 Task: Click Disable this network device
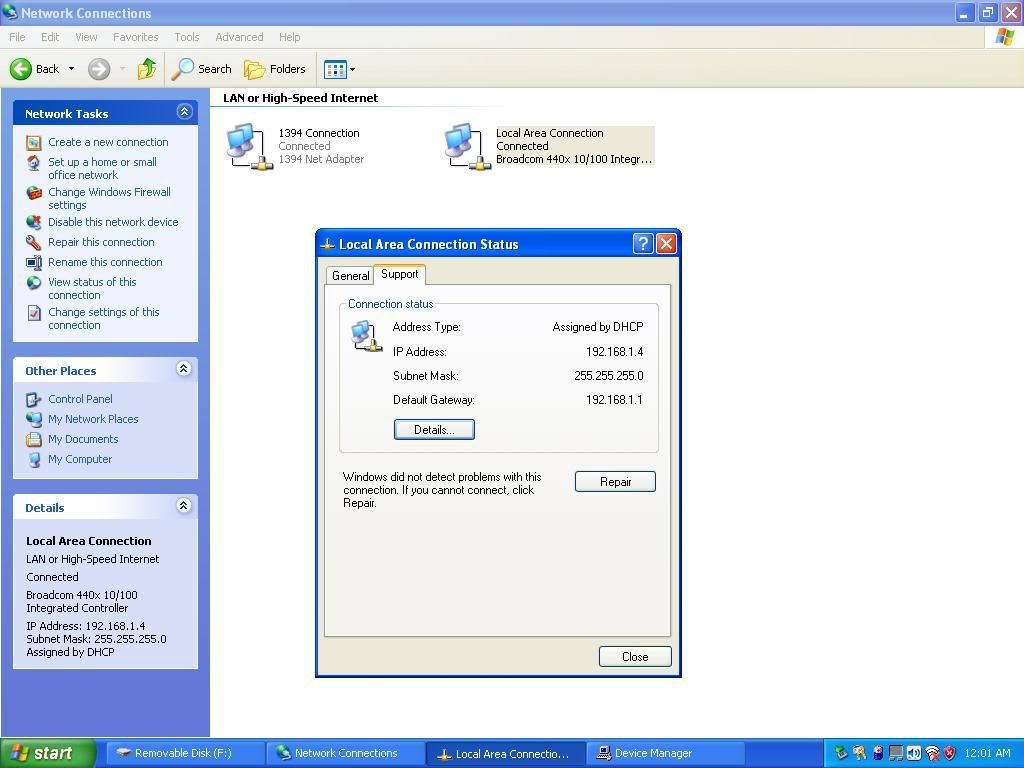(113, 222)
